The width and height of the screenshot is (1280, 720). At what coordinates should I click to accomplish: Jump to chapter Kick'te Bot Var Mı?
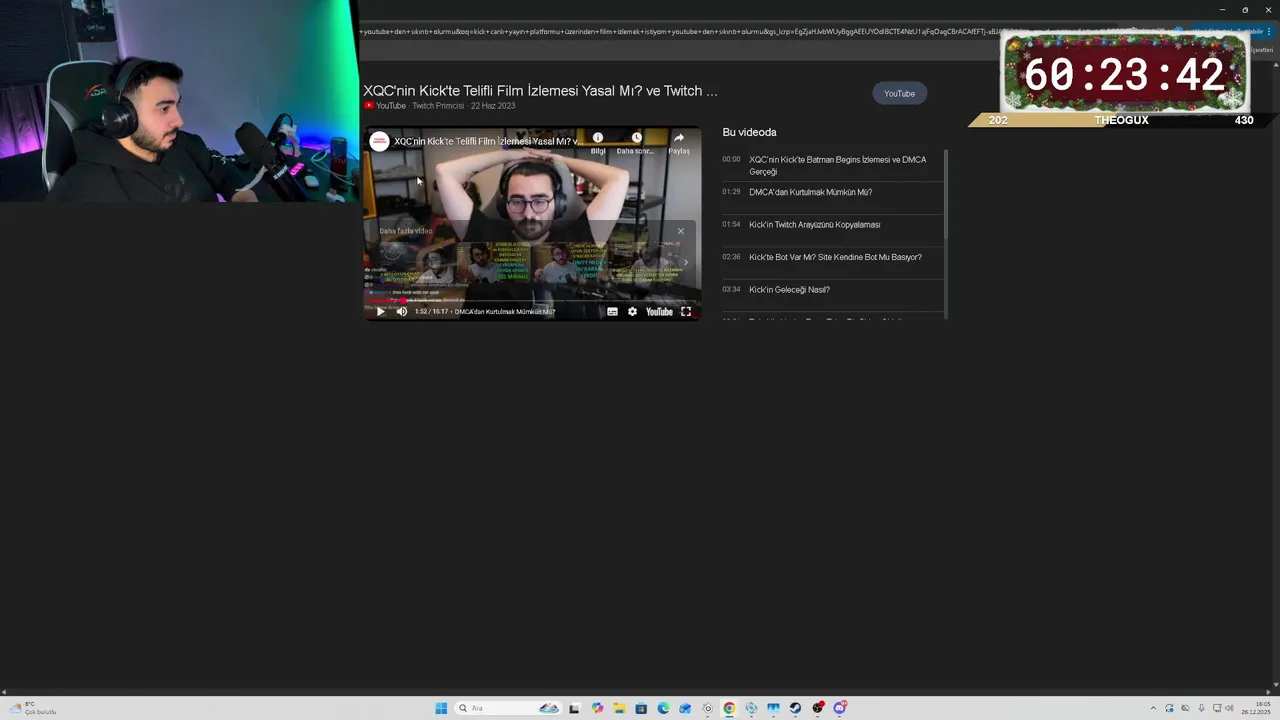pyautogui.click(x=835, y=257)
